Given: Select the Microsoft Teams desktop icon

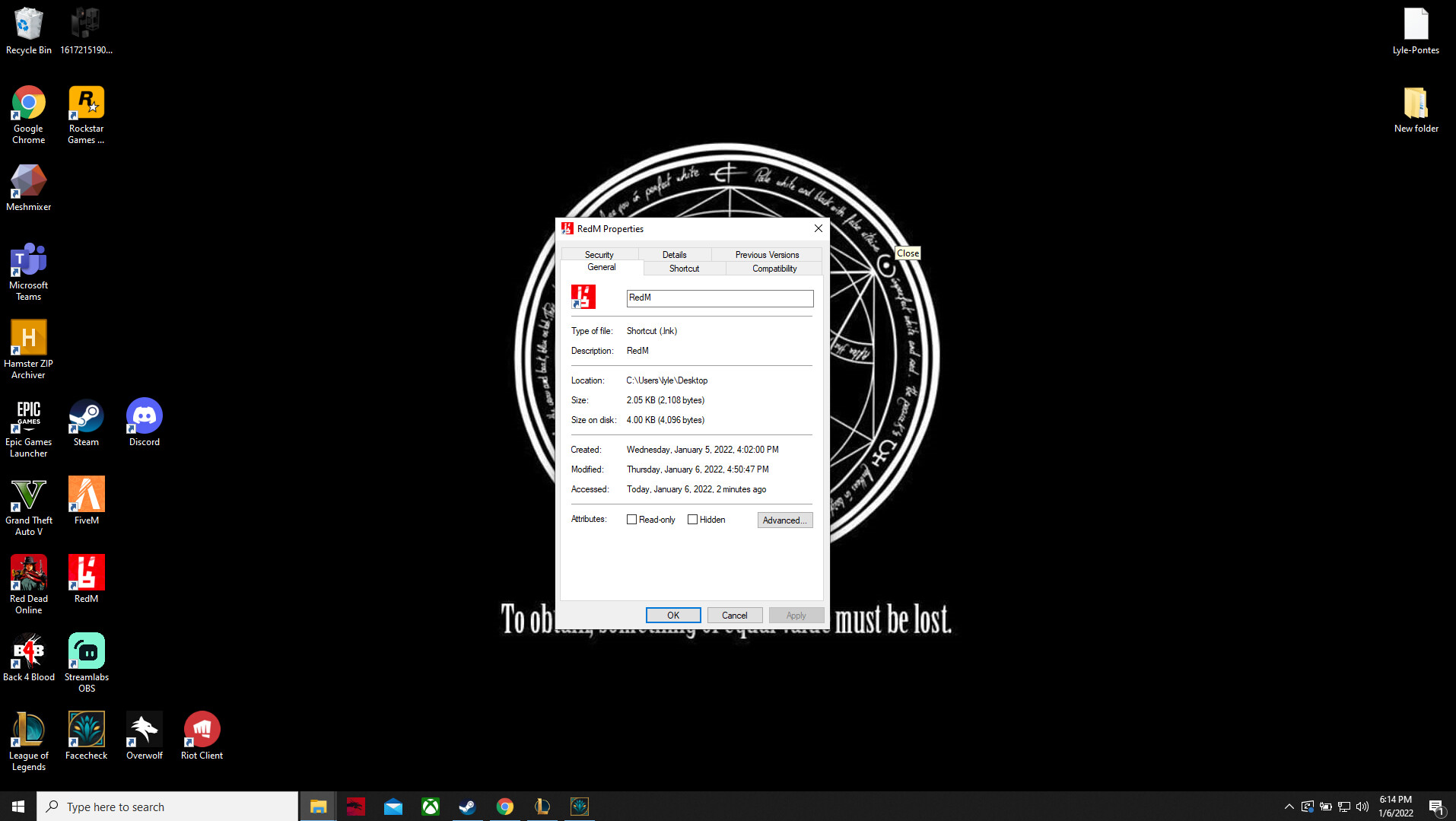Looking at the screenshot, I should pyautogui.click(x=29, y=272).
